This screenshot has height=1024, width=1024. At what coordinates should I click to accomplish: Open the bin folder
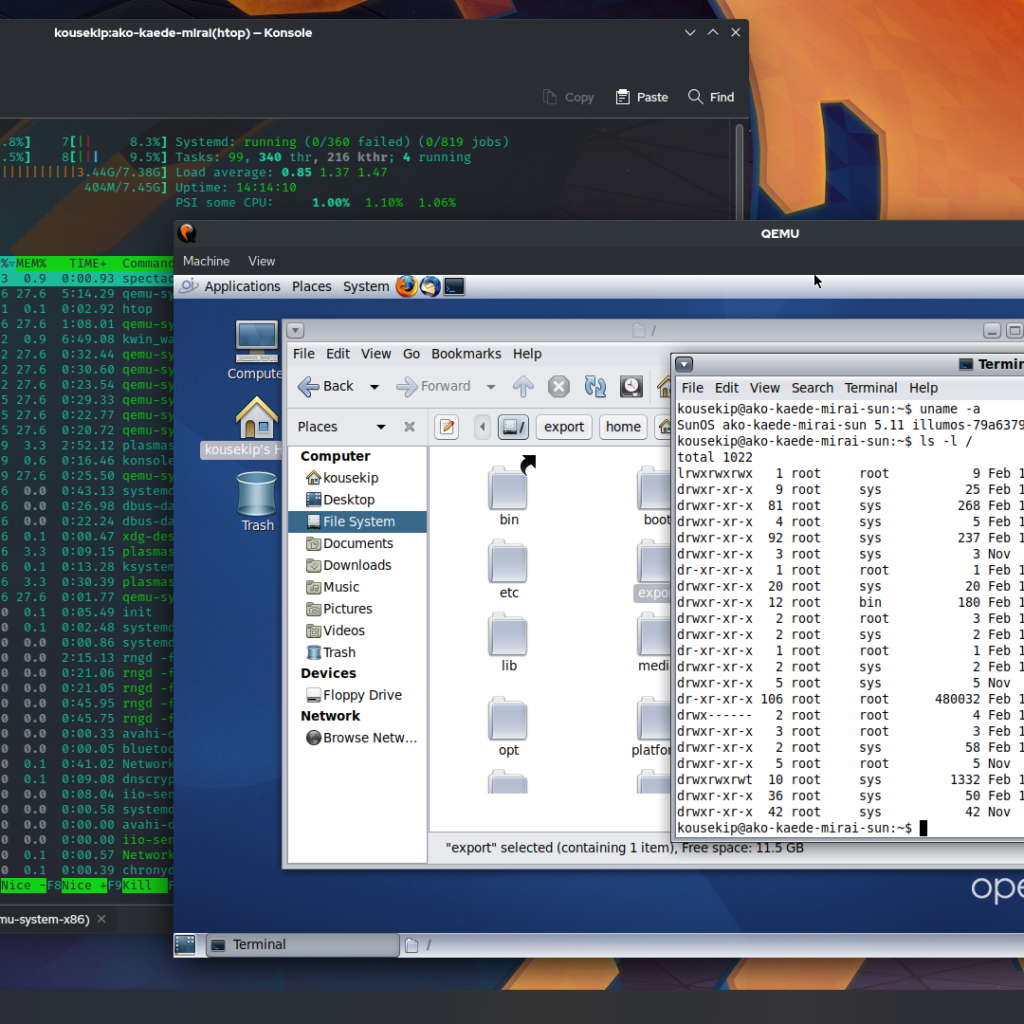[509, 493]
